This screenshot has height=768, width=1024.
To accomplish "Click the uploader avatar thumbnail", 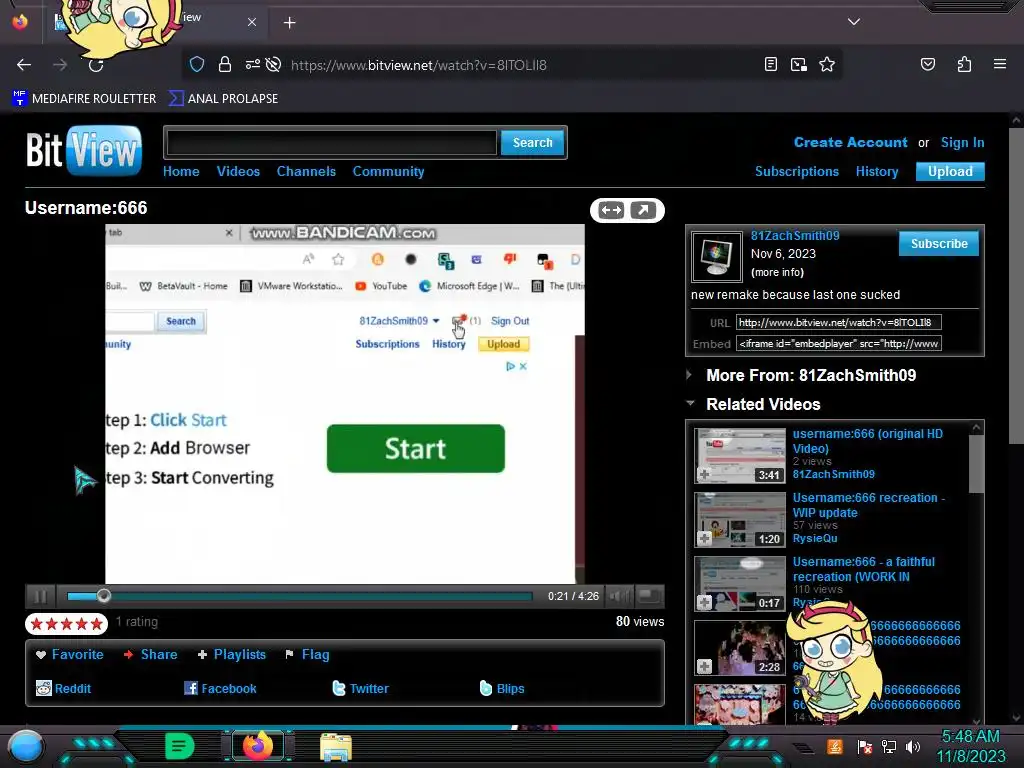I will (716, 257).
